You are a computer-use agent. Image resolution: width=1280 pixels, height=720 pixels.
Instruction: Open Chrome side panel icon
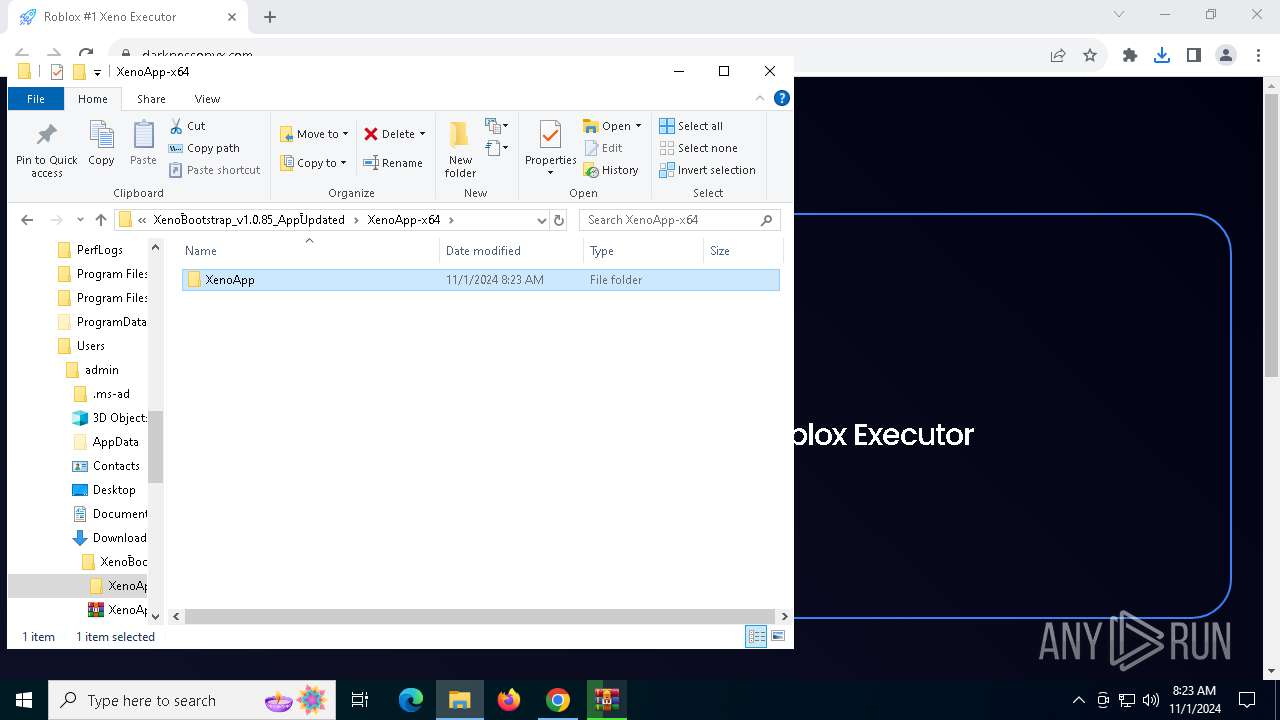pyautogui.click(x=1194, y=56)
